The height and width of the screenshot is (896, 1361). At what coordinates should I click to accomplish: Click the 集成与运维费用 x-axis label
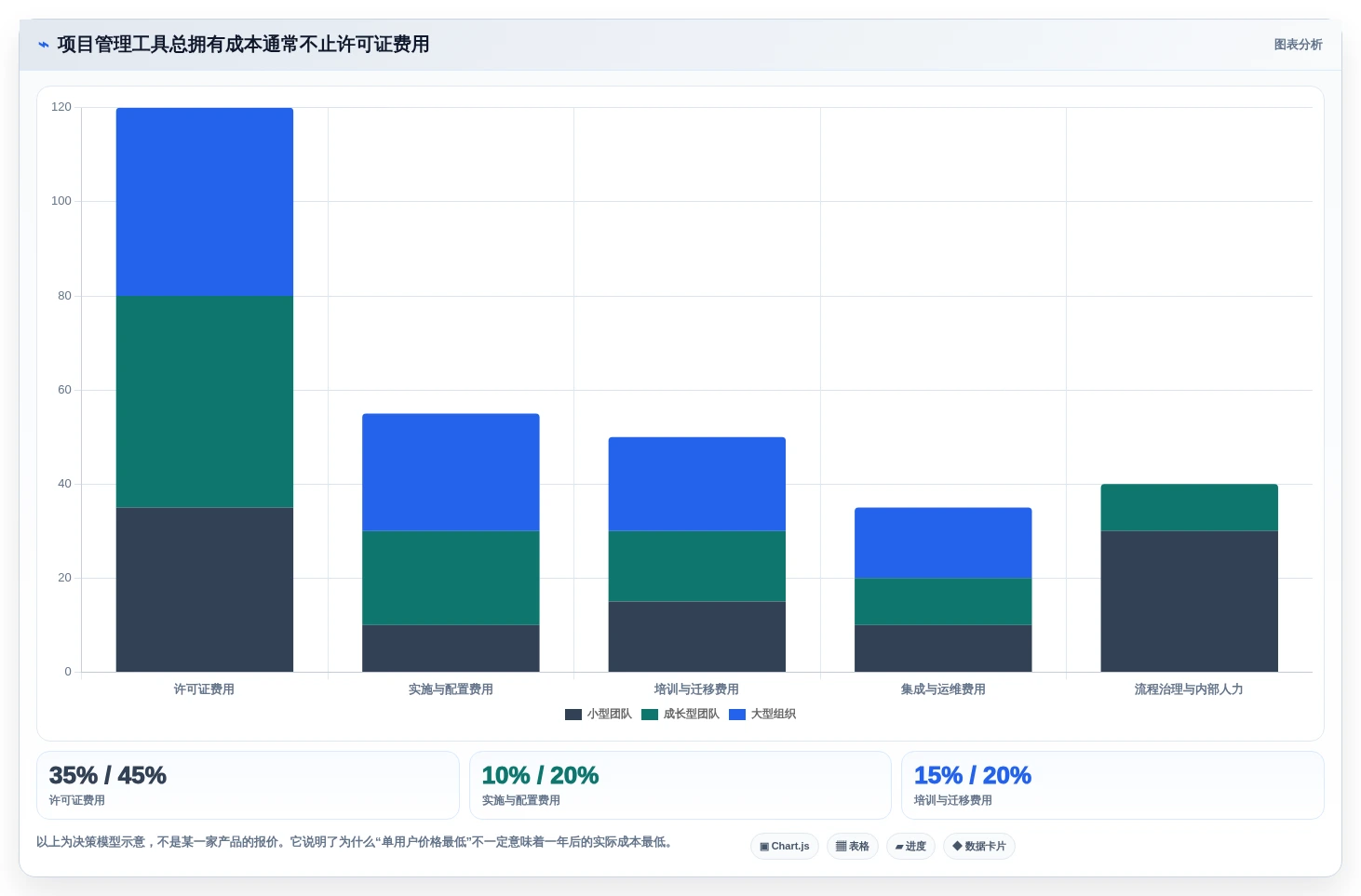click(943, 689)
